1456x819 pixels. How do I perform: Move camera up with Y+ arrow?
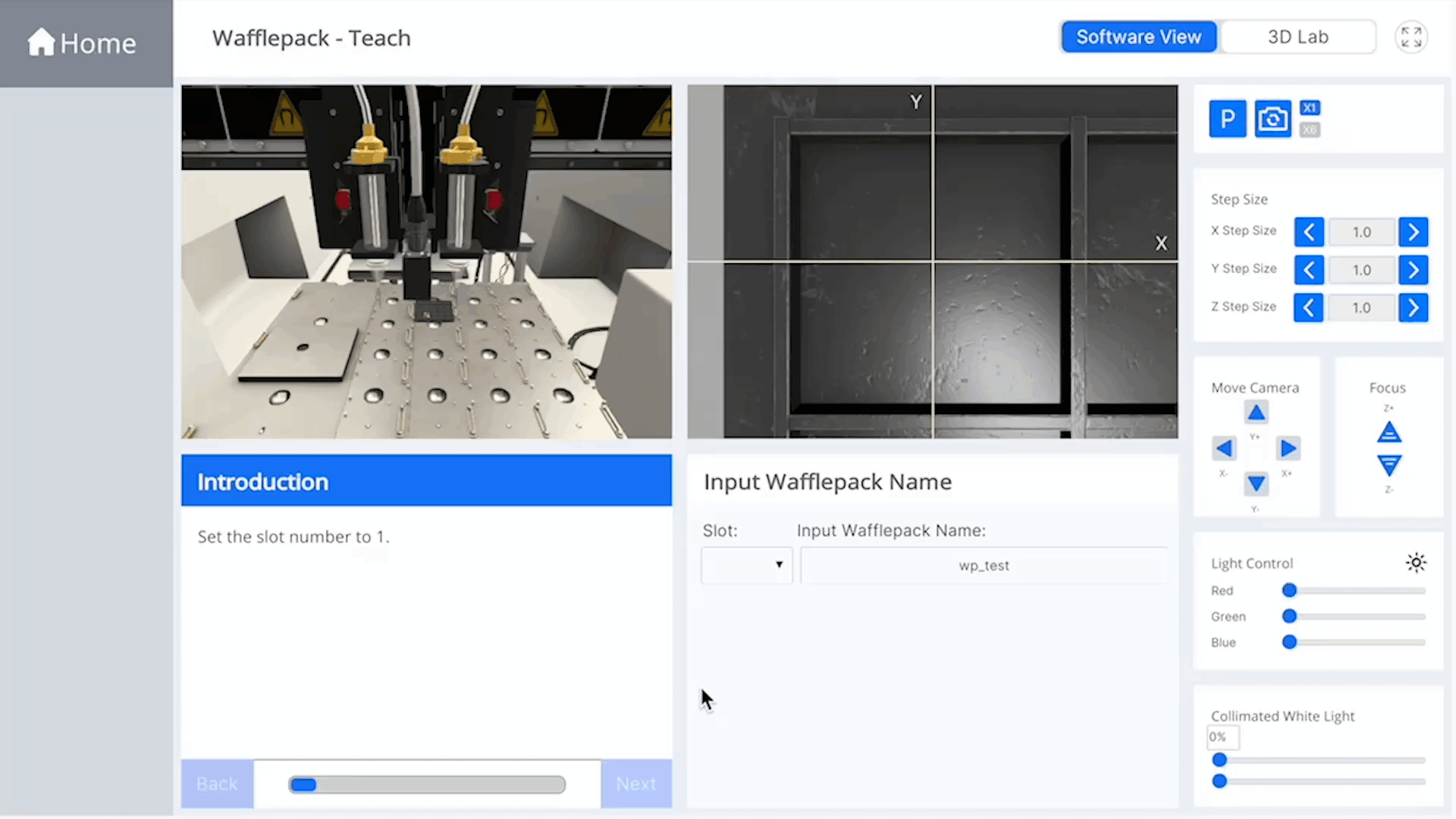click(1256, 413)
